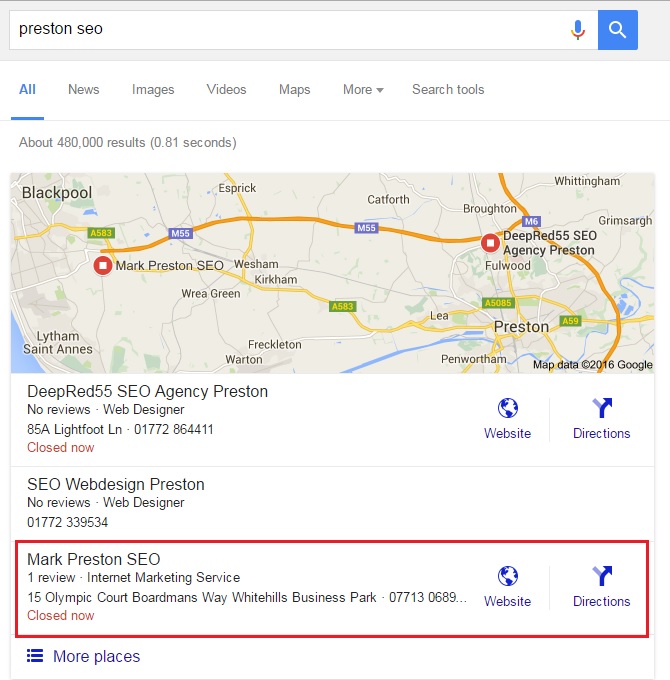Switch to the News tab
The width and height of the screenshot is (670, 680).
[84, 90]
